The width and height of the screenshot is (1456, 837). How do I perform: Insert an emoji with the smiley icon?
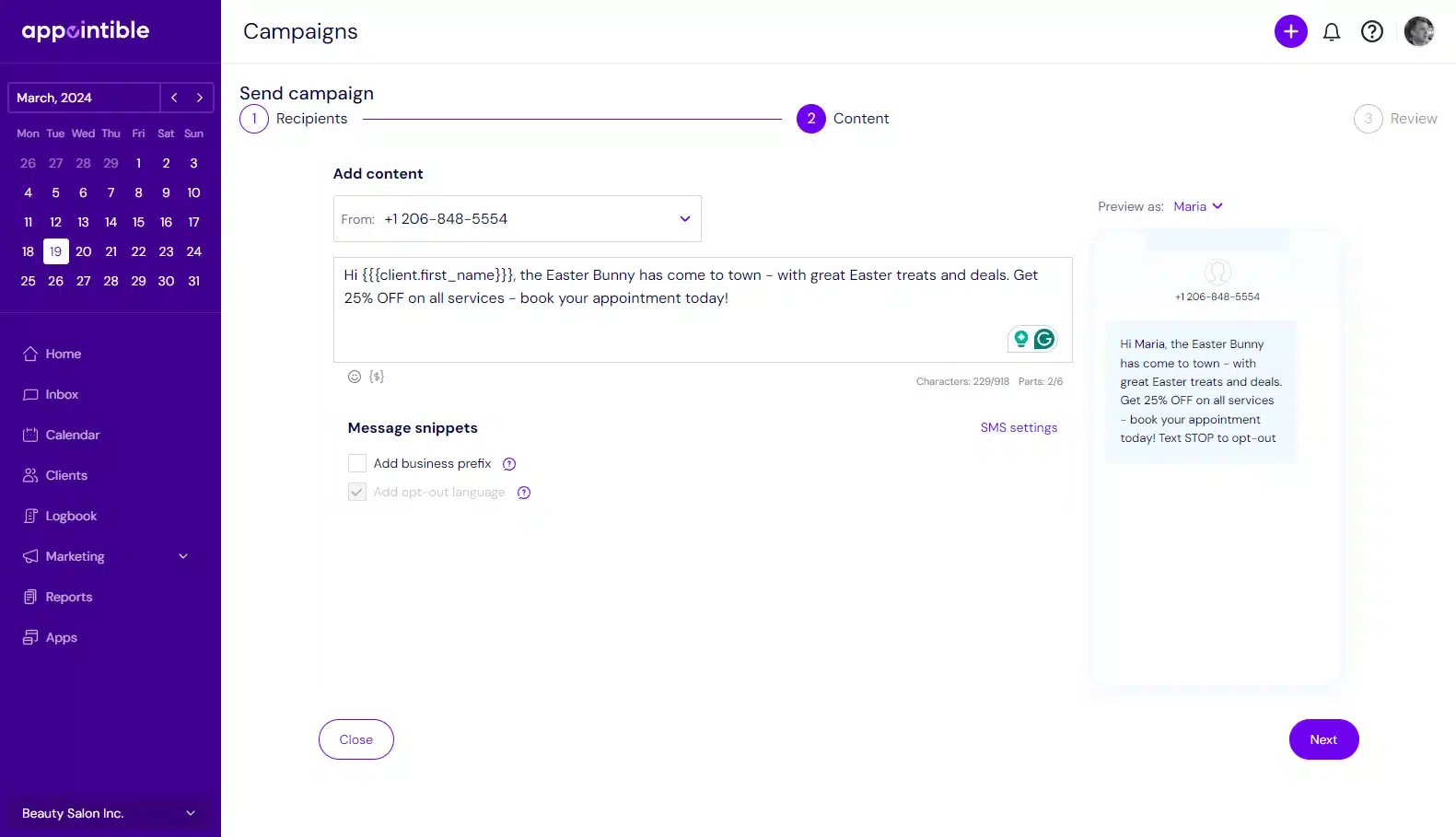click(x=355, y=377)
